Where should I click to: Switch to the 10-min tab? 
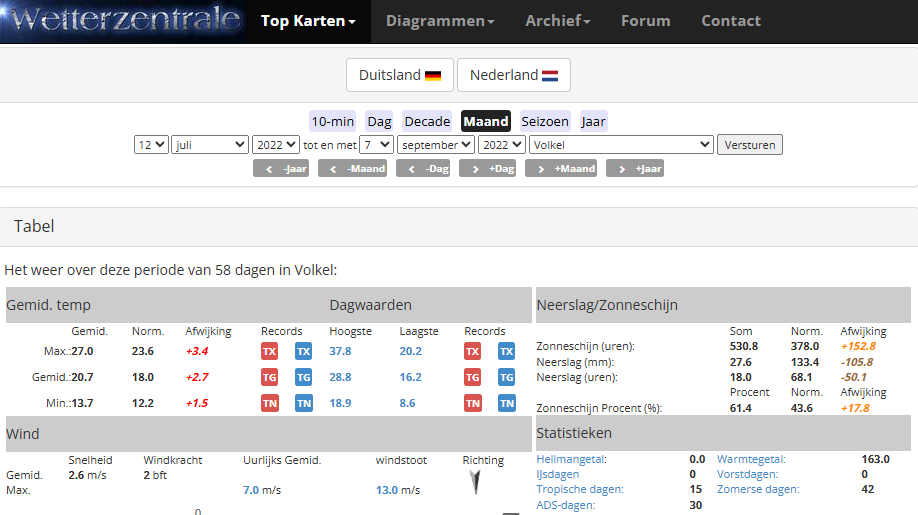333,121
